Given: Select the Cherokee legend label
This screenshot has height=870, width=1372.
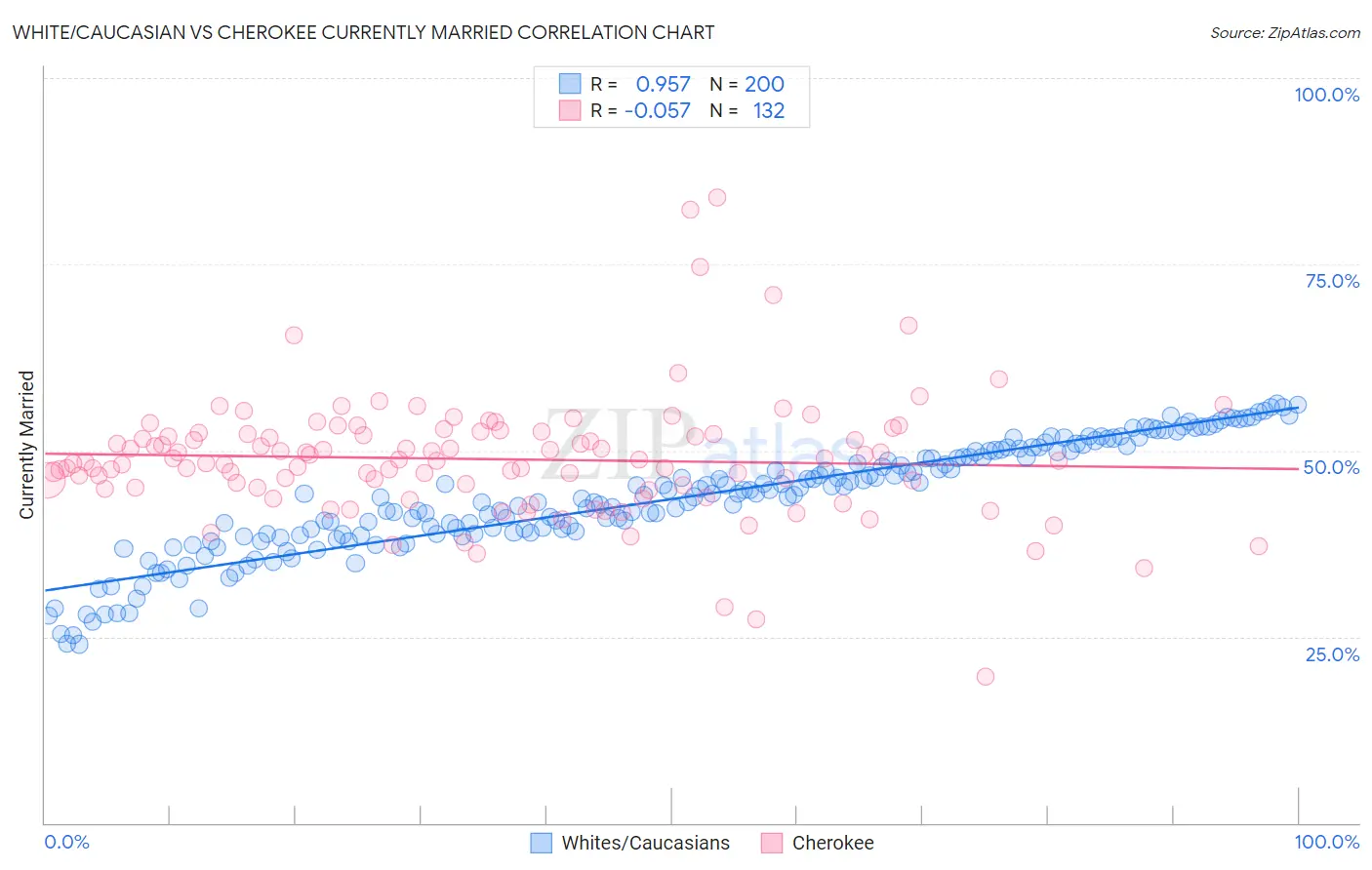Looking at the screenshot, I should click(833, 843).
